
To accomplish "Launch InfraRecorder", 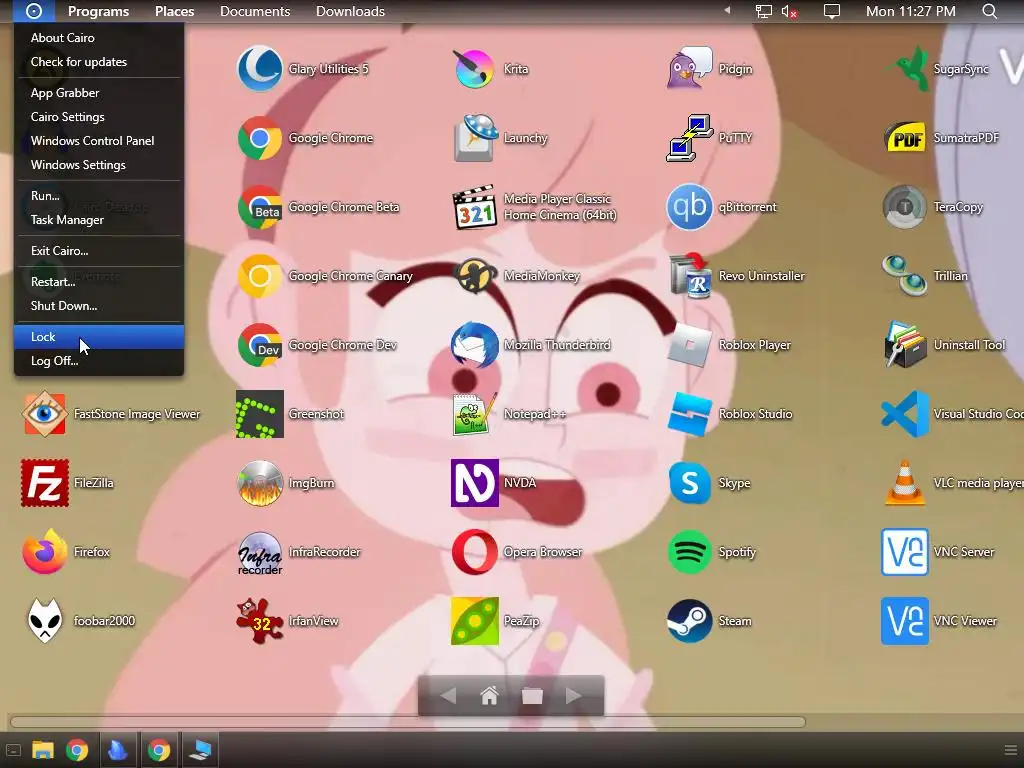I will coord(260,552).
